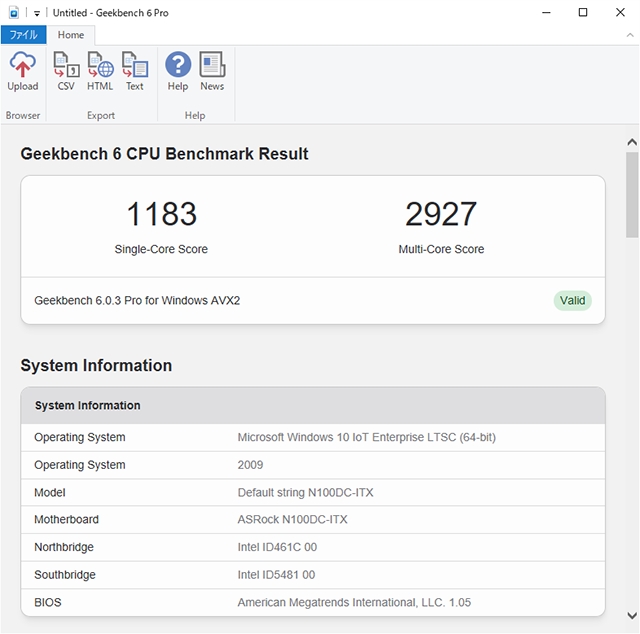Upload the result to Geekbench Browser

[x=22, y=72]
